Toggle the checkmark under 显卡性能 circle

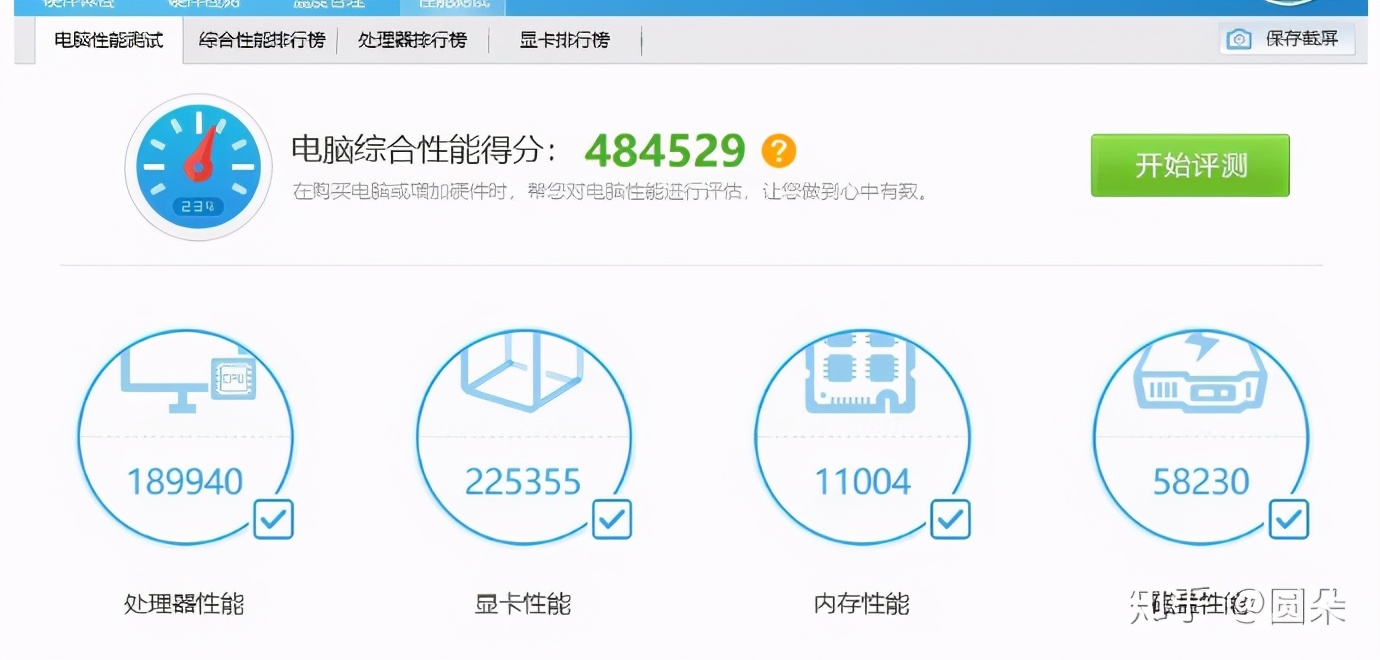(x=611, y=519)
